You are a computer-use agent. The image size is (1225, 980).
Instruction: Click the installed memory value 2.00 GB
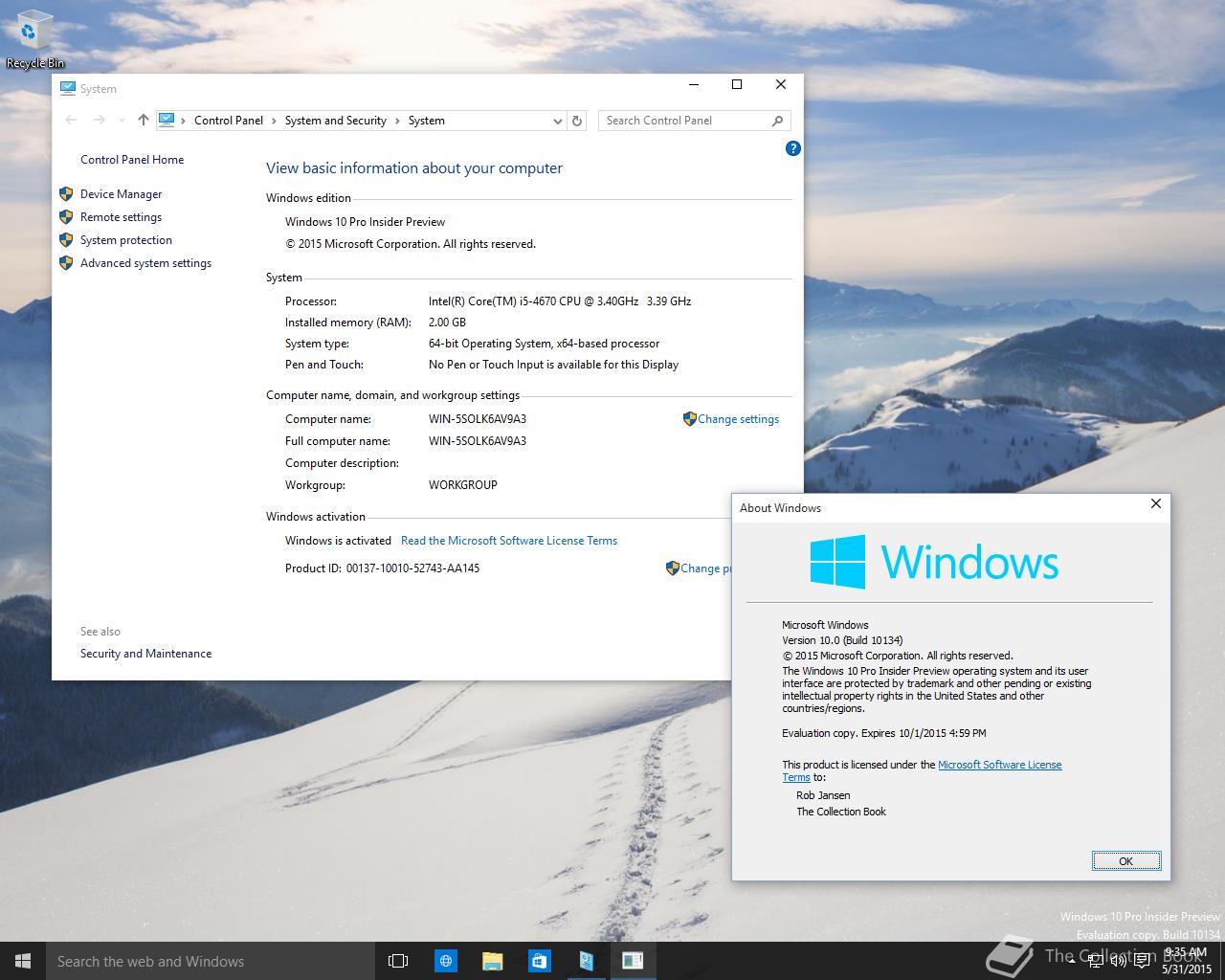point(447,323)
